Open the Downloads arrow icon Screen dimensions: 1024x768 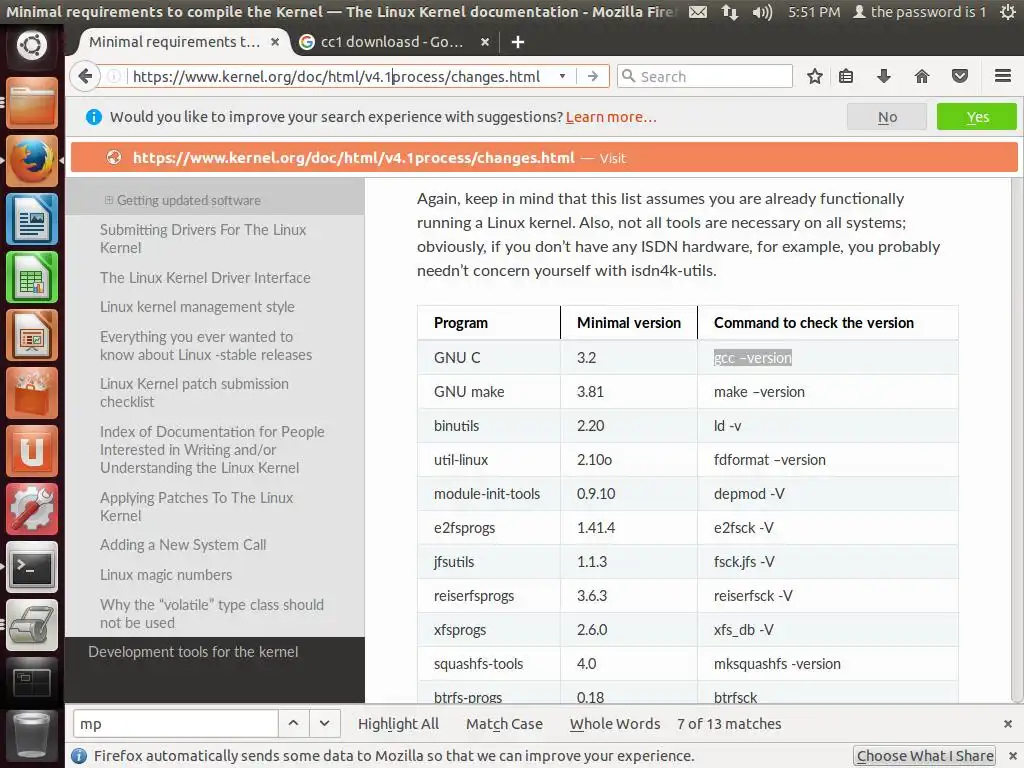pos(884,76)
